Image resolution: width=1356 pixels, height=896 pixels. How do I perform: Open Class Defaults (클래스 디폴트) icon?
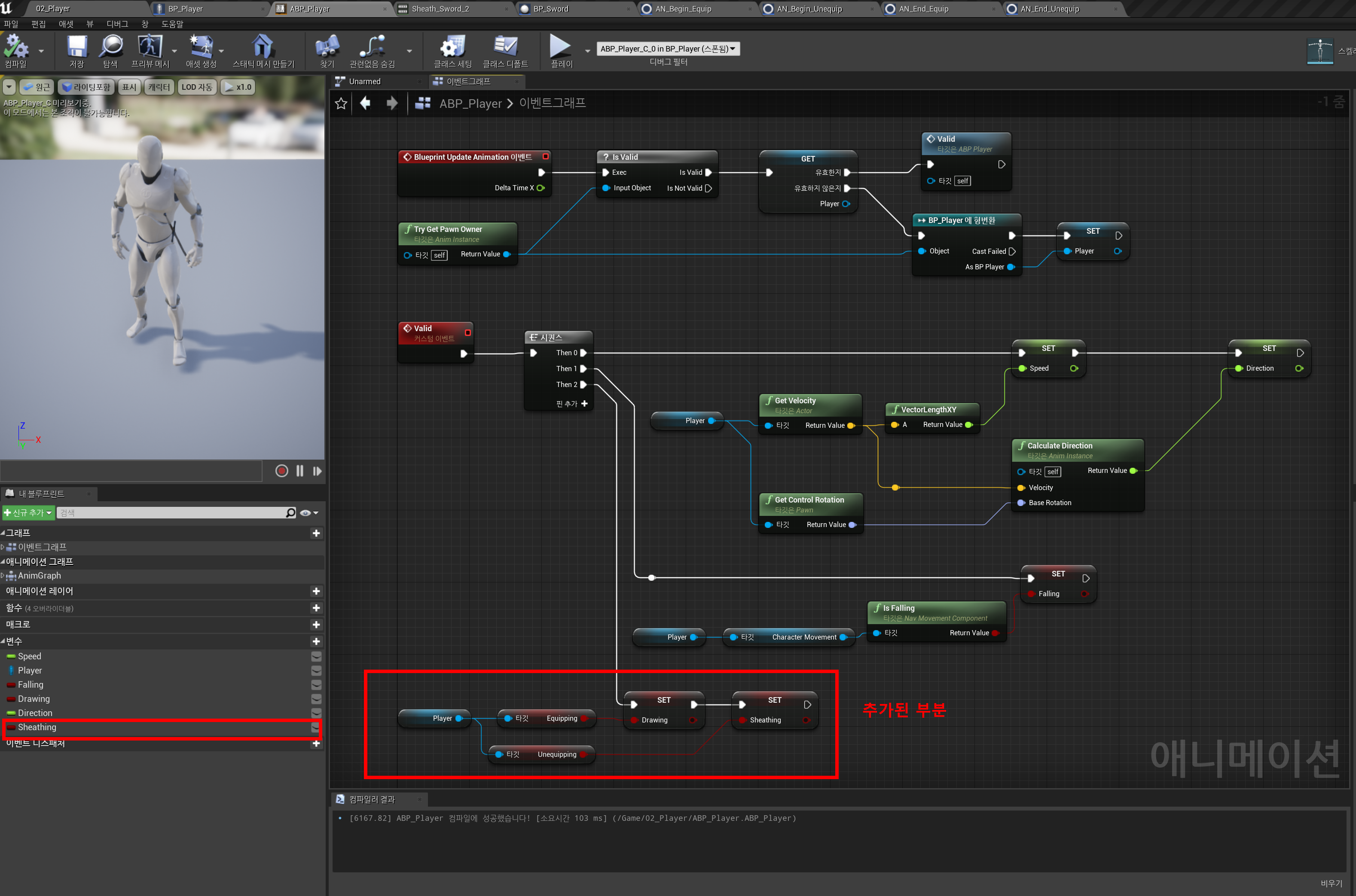(505, 47)
